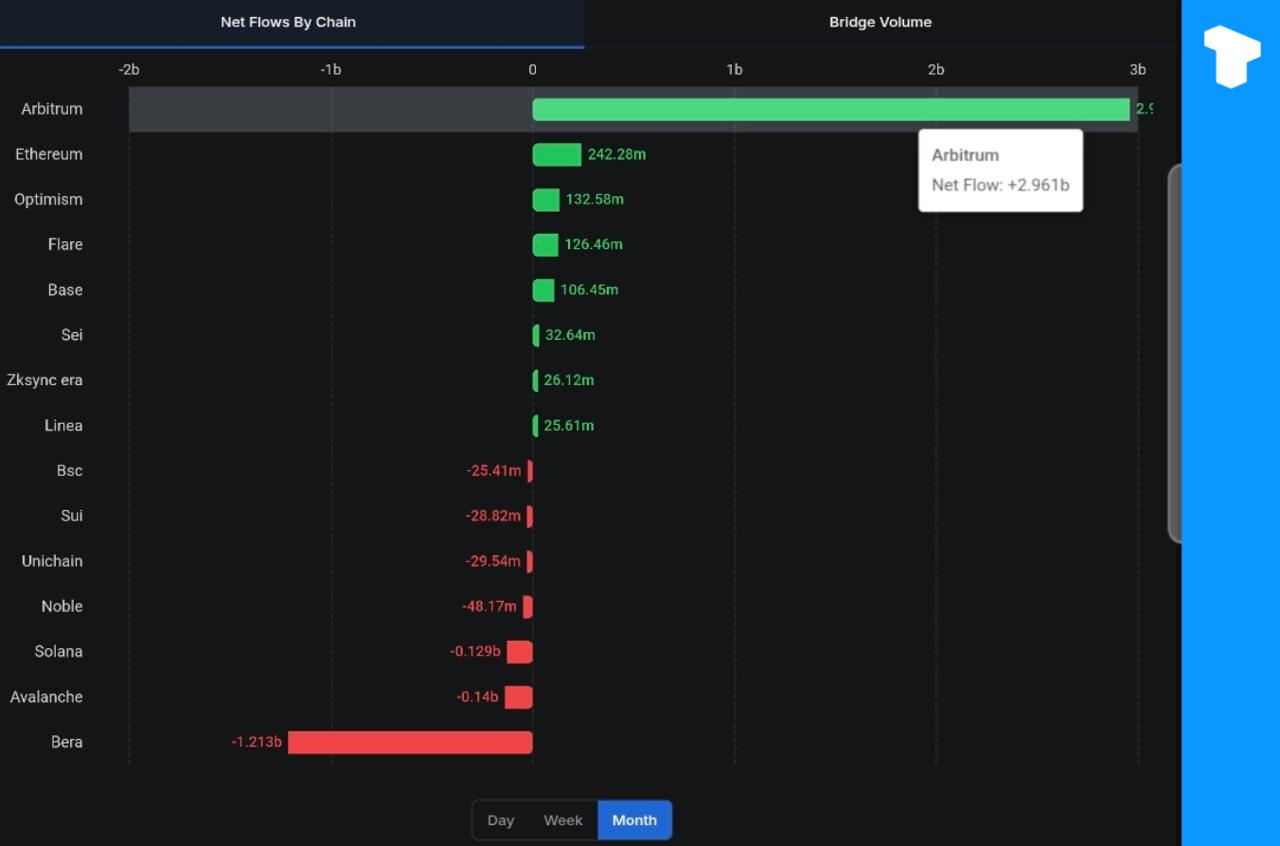Click the -0.14b value label
This screenshot has width=1280, height=846.
click(x=478, y=697)
